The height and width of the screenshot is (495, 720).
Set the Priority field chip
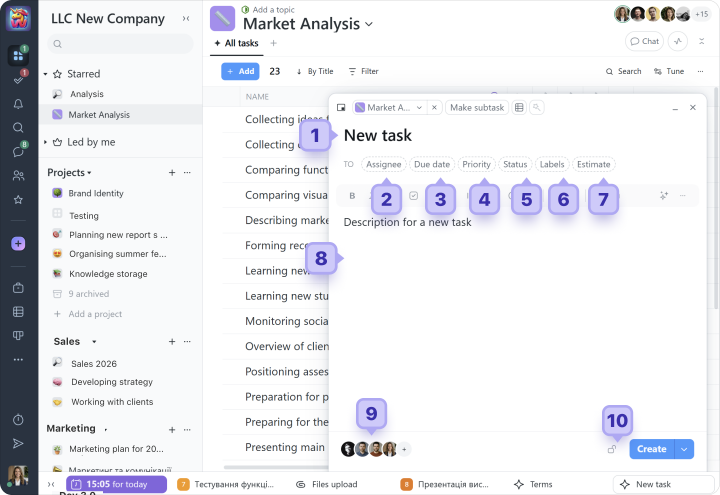pos(476,164)
